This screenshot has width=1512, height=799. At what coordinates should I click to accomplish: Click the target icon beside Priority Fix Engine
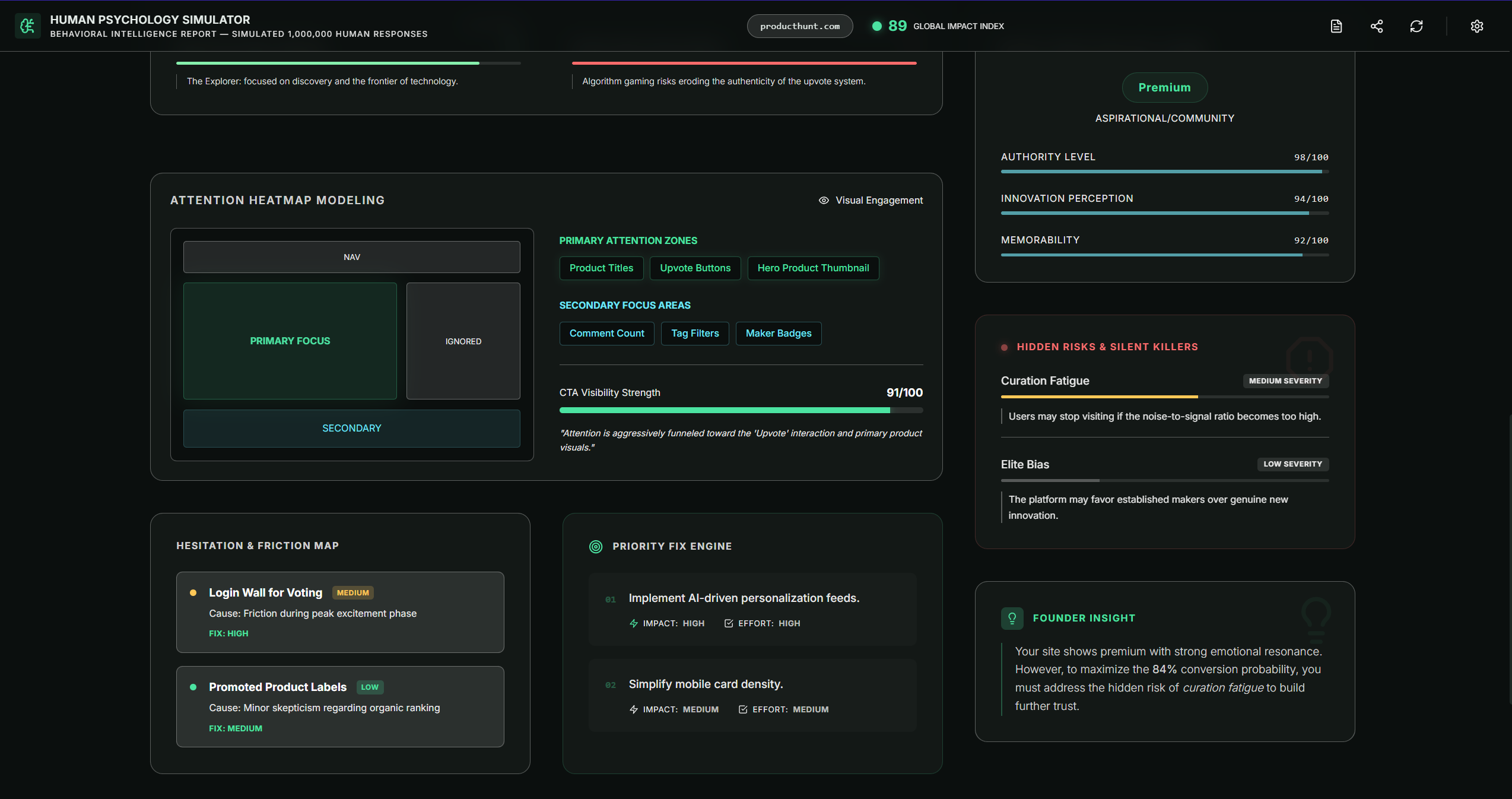click(x=596, y=547)
